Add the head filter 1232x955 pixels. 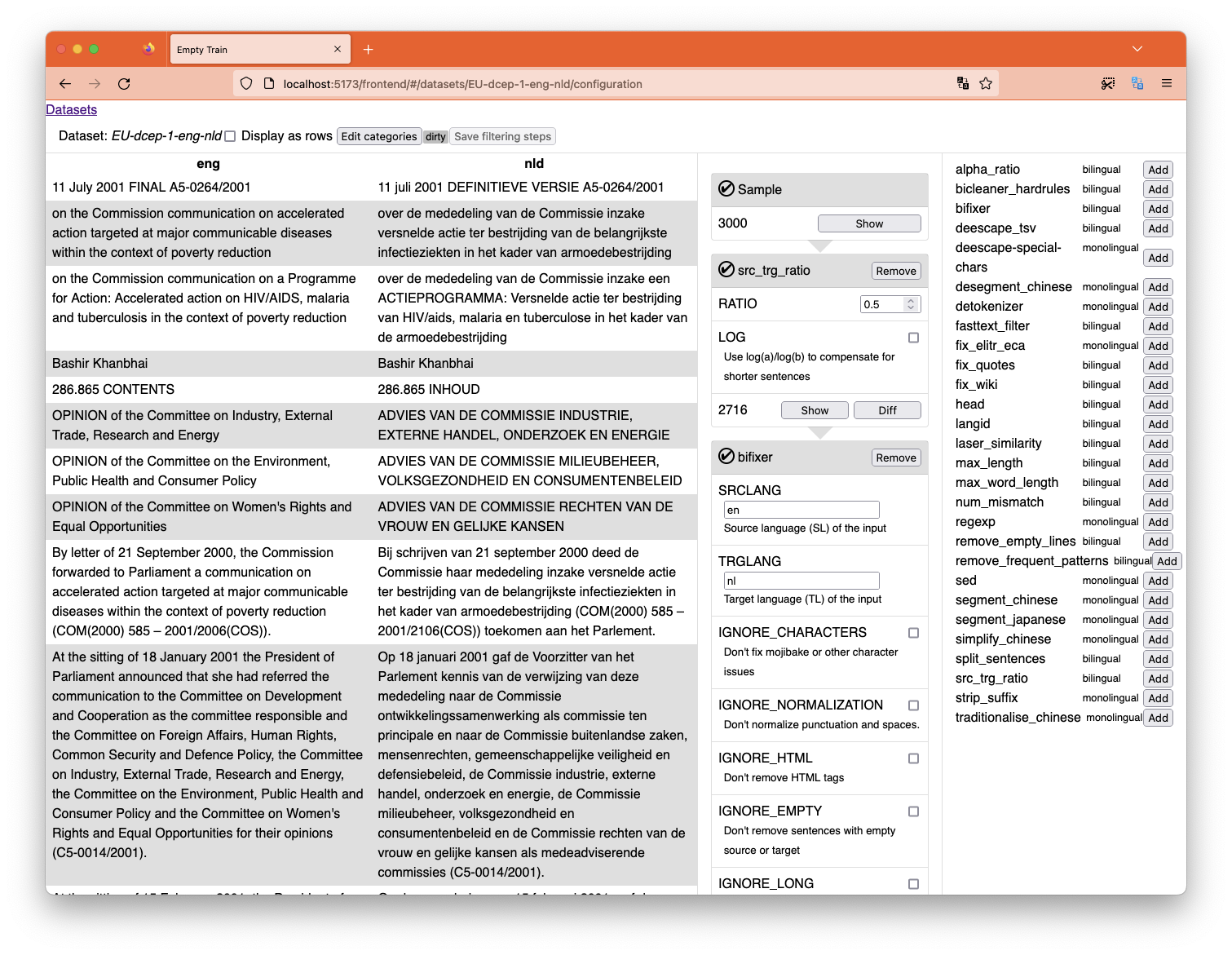pos(1158,405)
